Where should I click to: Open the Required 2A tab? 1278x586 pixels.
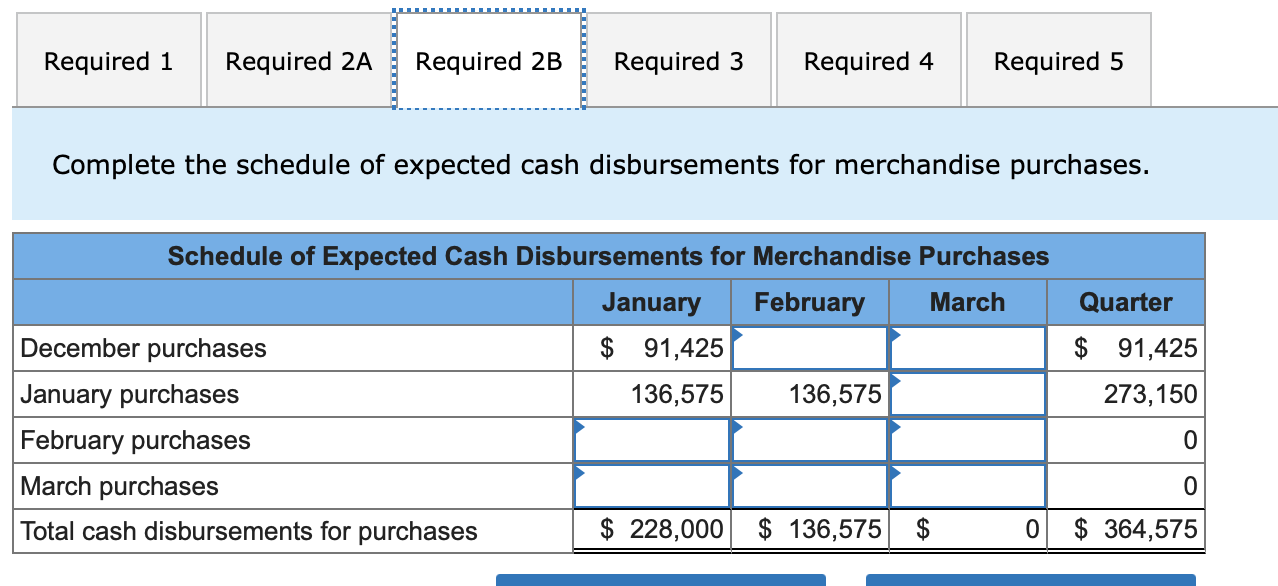[297, 60]
